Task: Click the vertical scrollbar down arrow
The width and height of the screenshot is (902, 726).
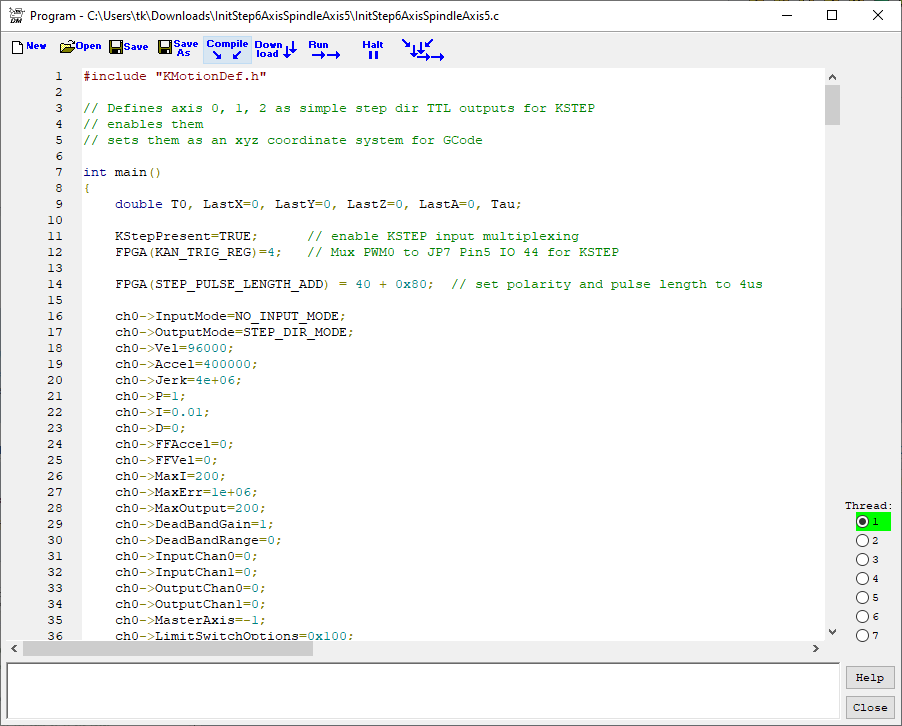Action: pos(832,631)
